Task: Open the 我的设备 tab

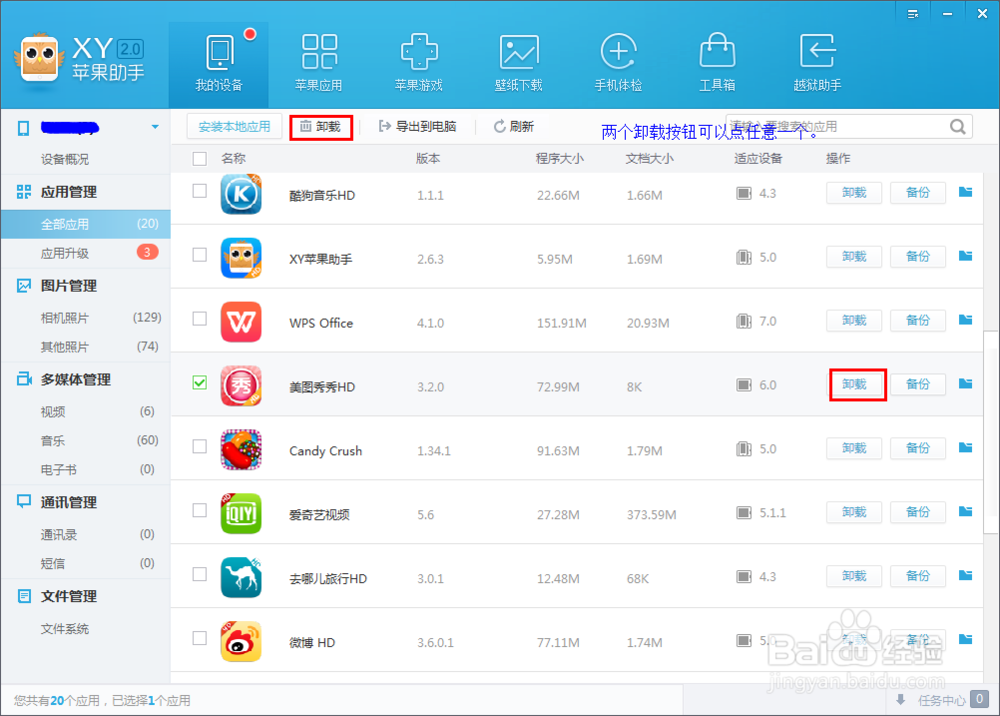Action: pos(219,65)
